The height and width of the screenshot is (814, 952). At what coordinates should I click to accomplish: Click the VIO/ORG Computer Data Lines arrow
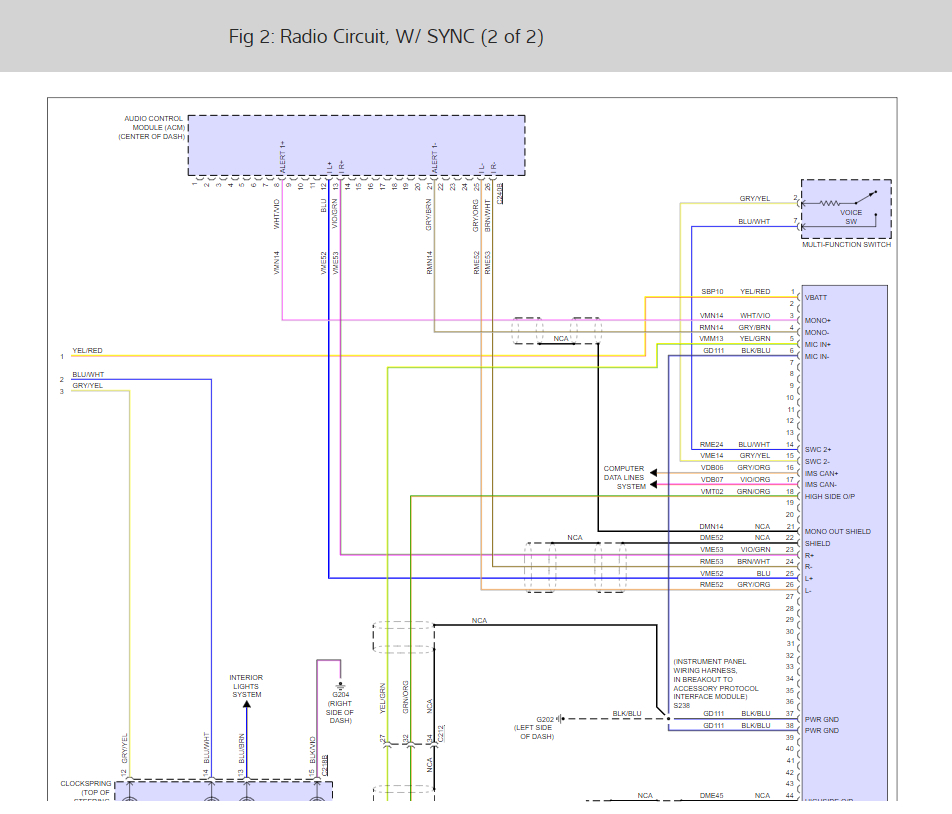(653, 484)
